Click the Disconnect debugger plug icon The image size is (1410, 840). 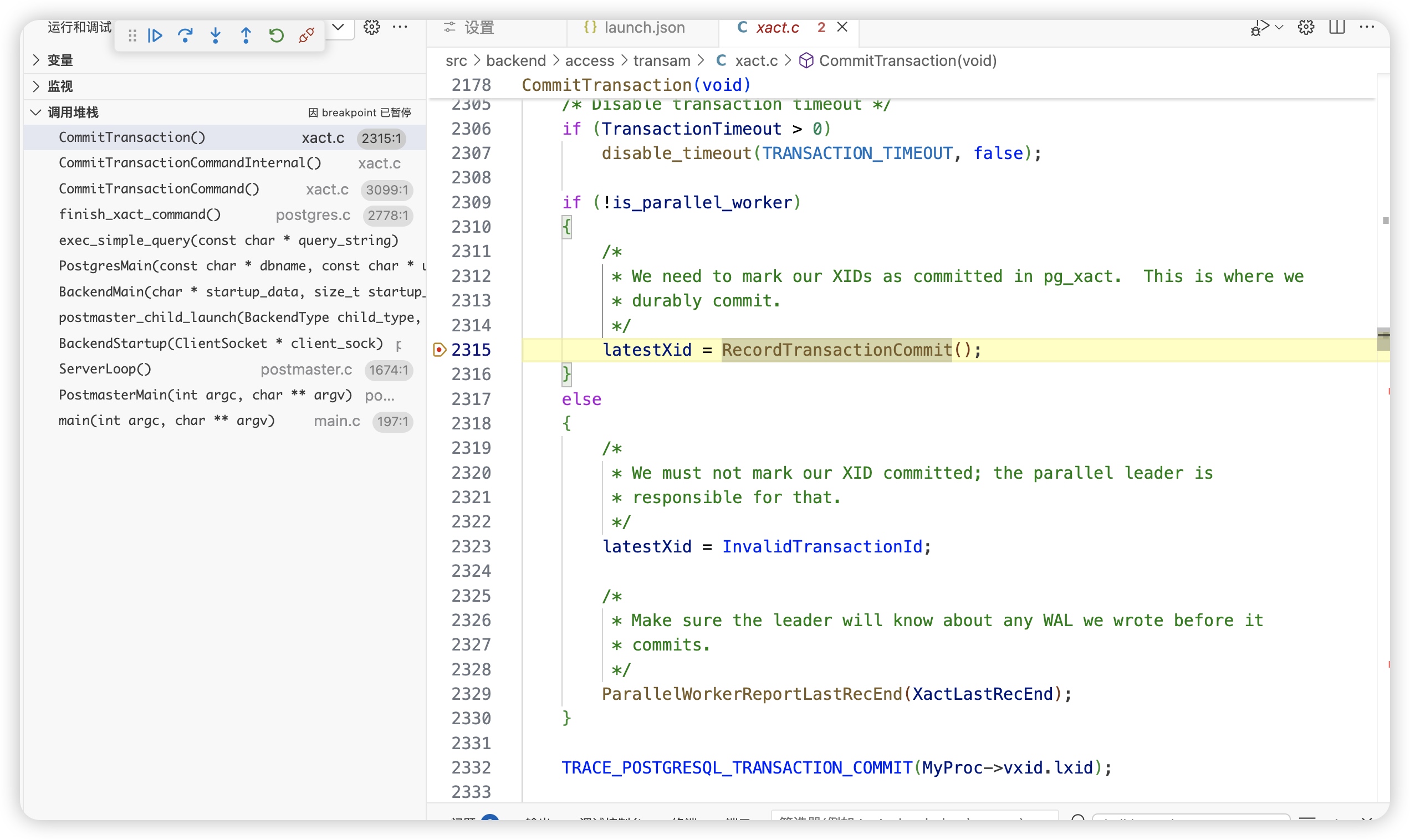(306, 35)
